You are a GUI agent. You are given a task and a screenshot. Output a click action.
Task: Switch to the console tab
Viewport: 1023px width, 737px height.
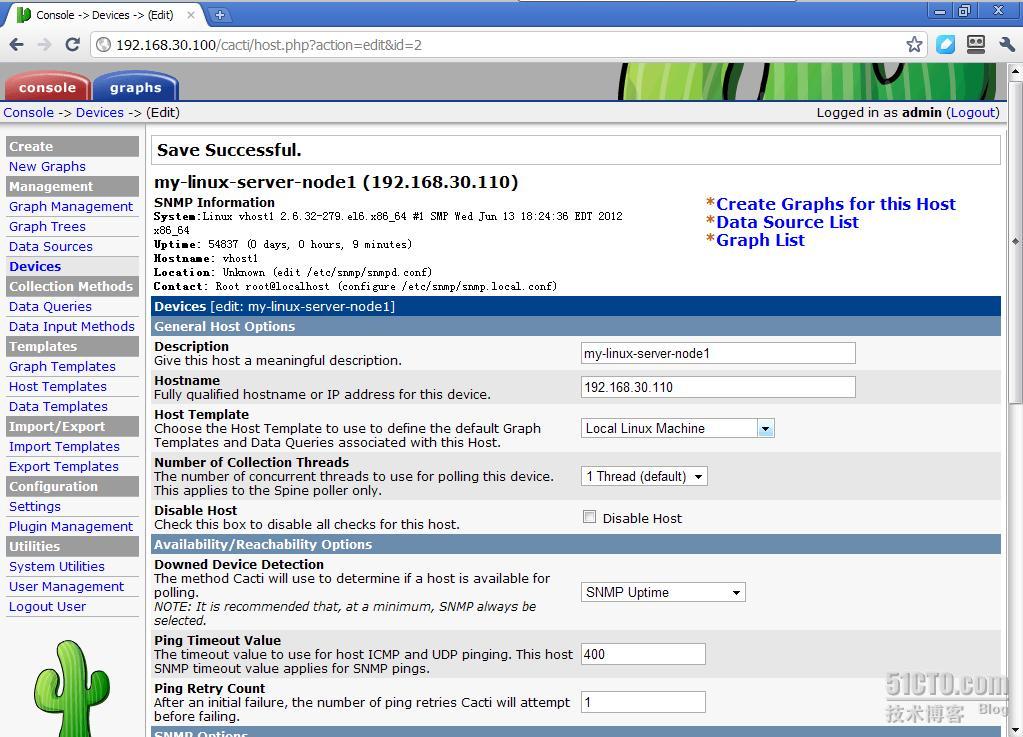(x=47, y=87)
